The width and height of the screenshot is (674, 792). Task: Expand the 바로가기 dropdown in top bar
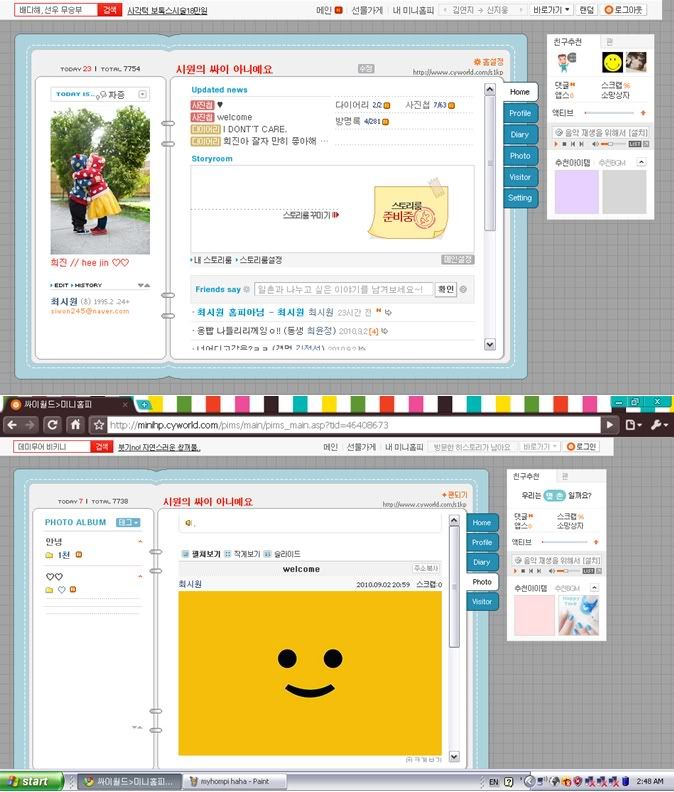(x=553, y=9)
